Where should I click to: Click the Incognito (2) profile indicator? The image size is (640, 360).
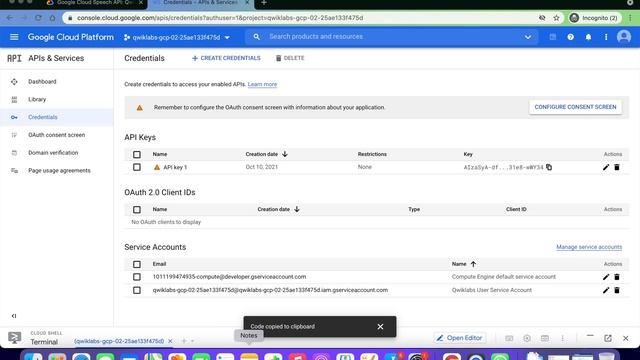click(x=594, y=18)
